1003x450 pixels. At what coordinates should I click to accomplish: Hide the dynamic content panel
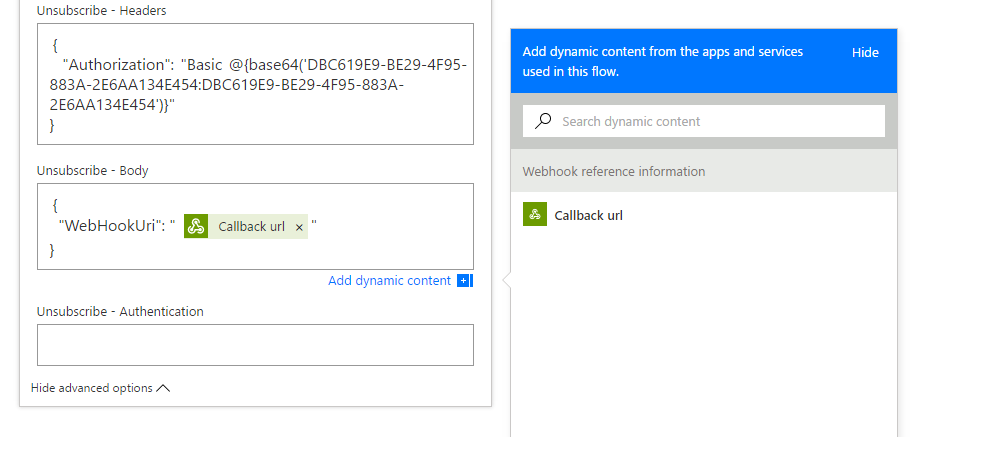click(x=865, y=53)
